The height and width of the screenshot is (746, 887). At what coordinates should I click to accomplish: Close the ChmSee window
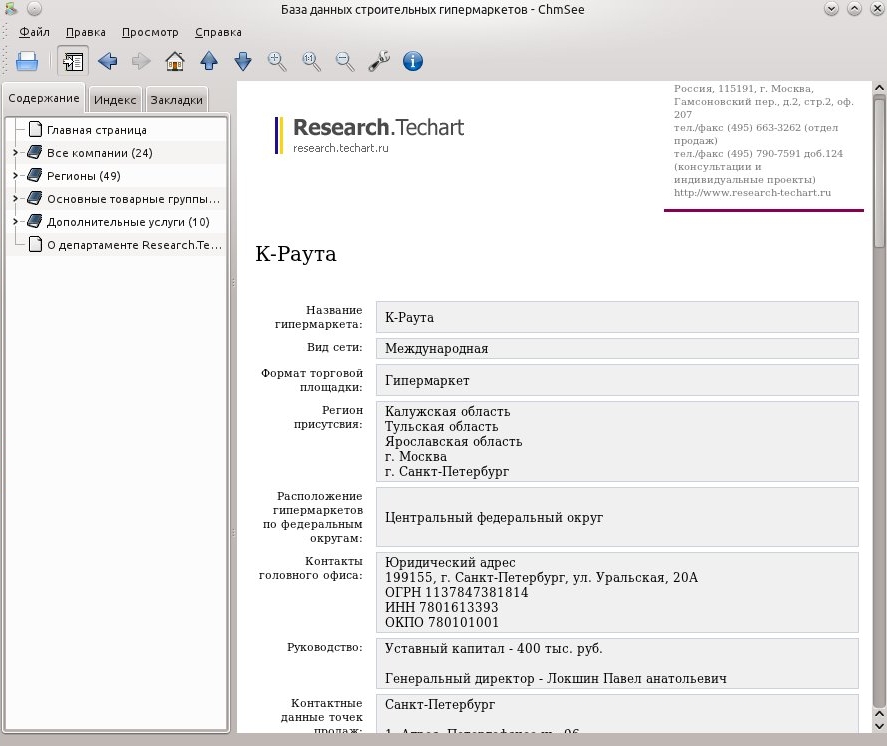tap(877, 8)
